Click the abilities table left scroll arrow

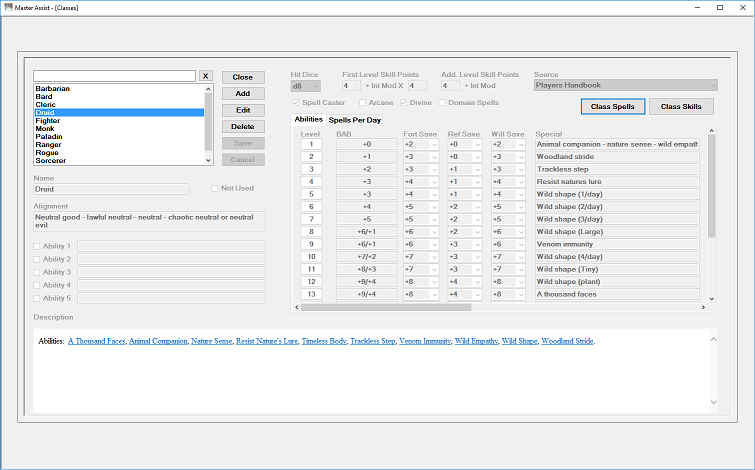click(297, 307)
